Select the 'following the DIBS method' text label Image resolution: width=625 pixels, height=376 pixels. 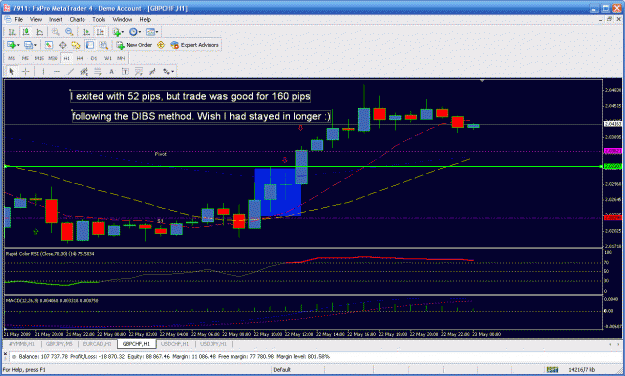pyautogui.click(x=201, y=116)
